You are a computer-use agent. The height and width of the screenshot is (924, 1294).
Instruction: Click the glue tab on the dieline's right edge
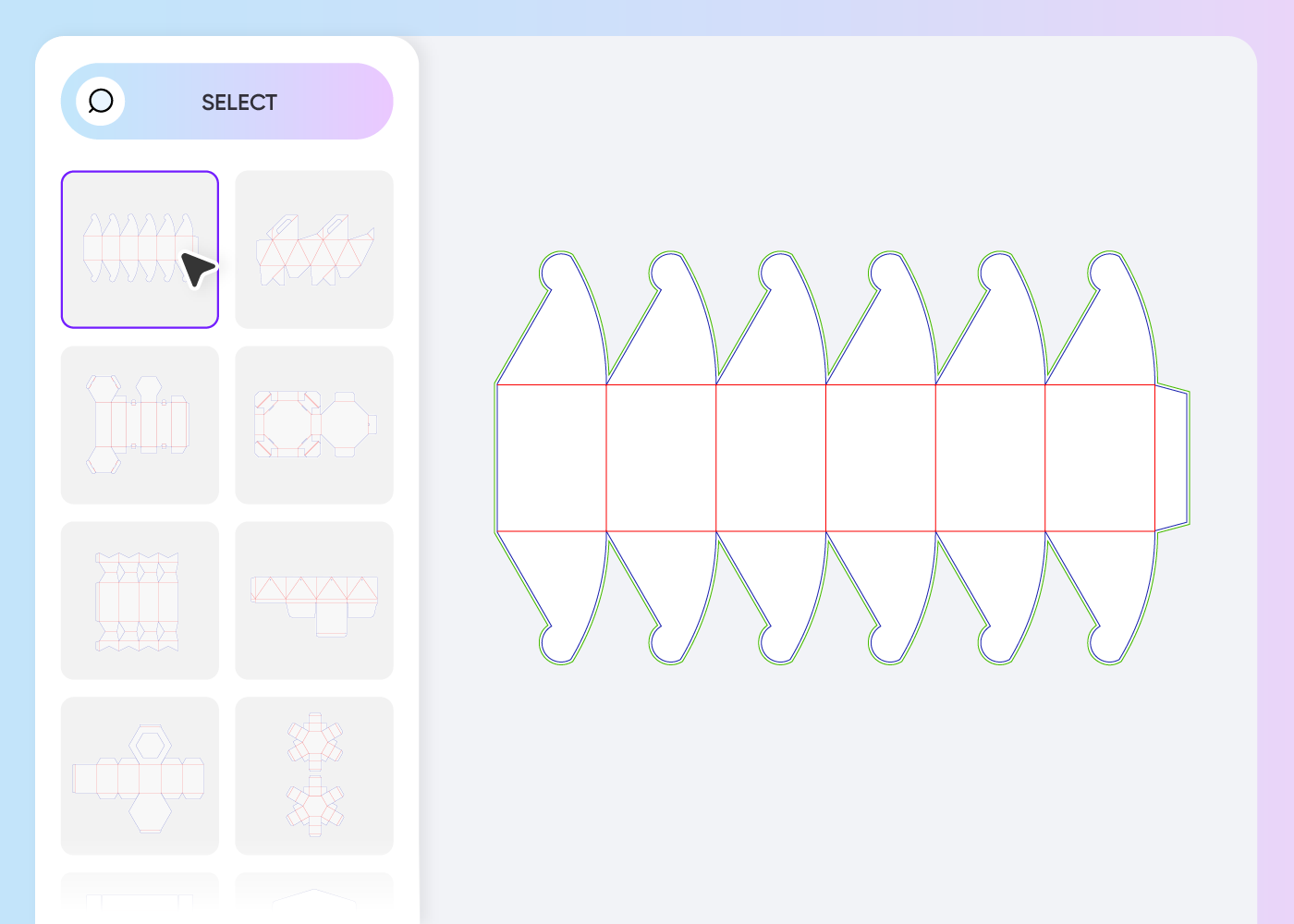click(x=1171, y=458)
